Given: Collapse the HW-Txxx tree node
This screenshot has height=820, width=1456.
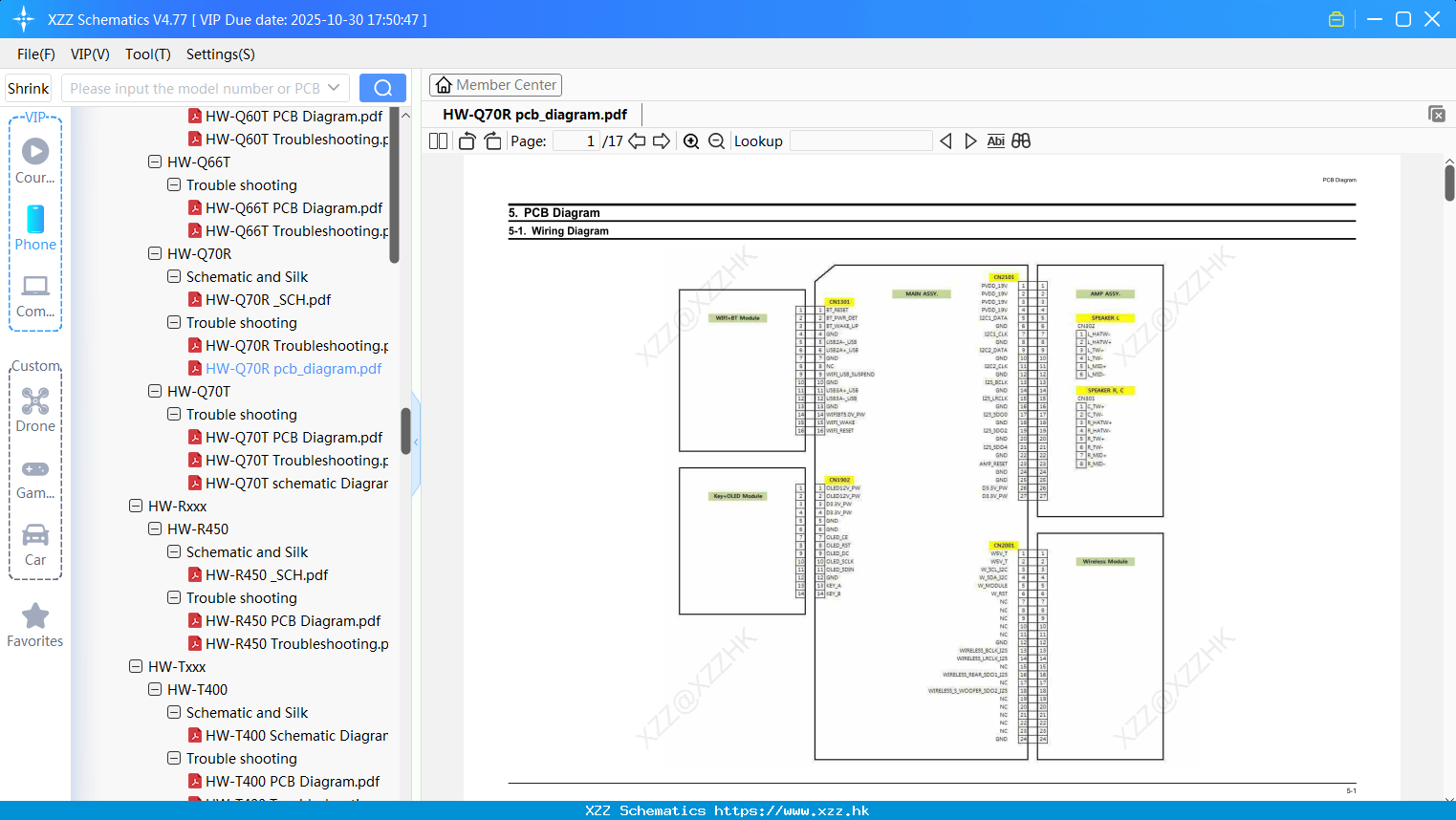Looking at the screenshot, I should pos(136,666).
